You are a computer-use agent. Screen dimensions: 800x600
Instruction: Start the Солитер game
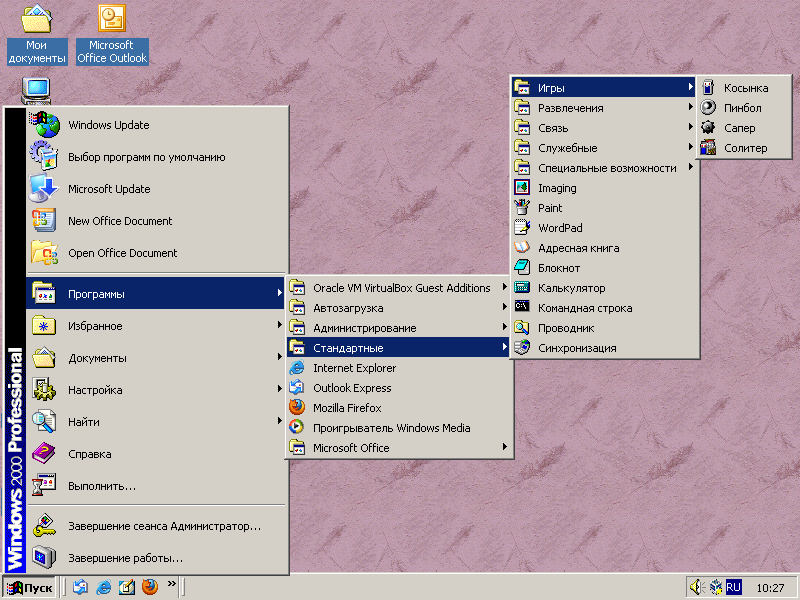click(744, 147)
